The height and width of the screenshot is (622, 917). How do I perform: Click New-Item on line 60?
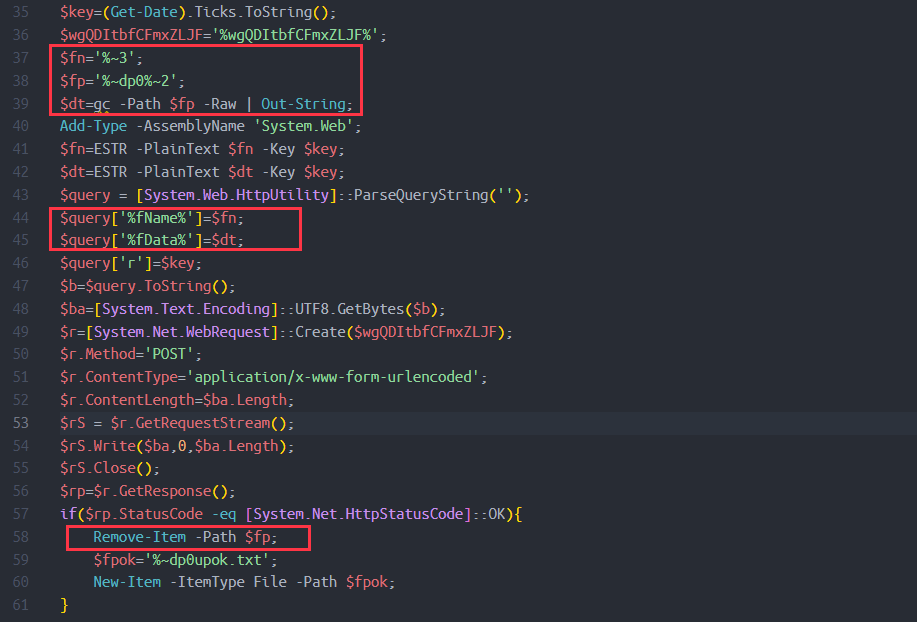[x=127, y=582]
